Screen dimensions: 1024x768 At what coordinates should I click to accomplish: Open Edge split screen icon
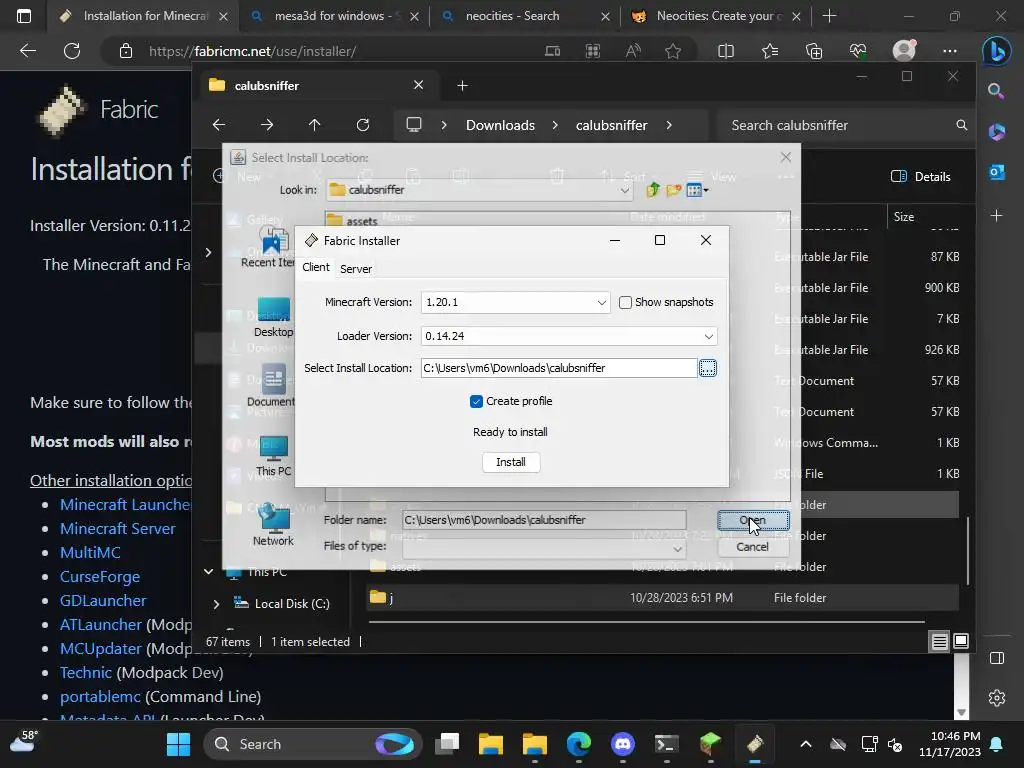click(726, 51)
